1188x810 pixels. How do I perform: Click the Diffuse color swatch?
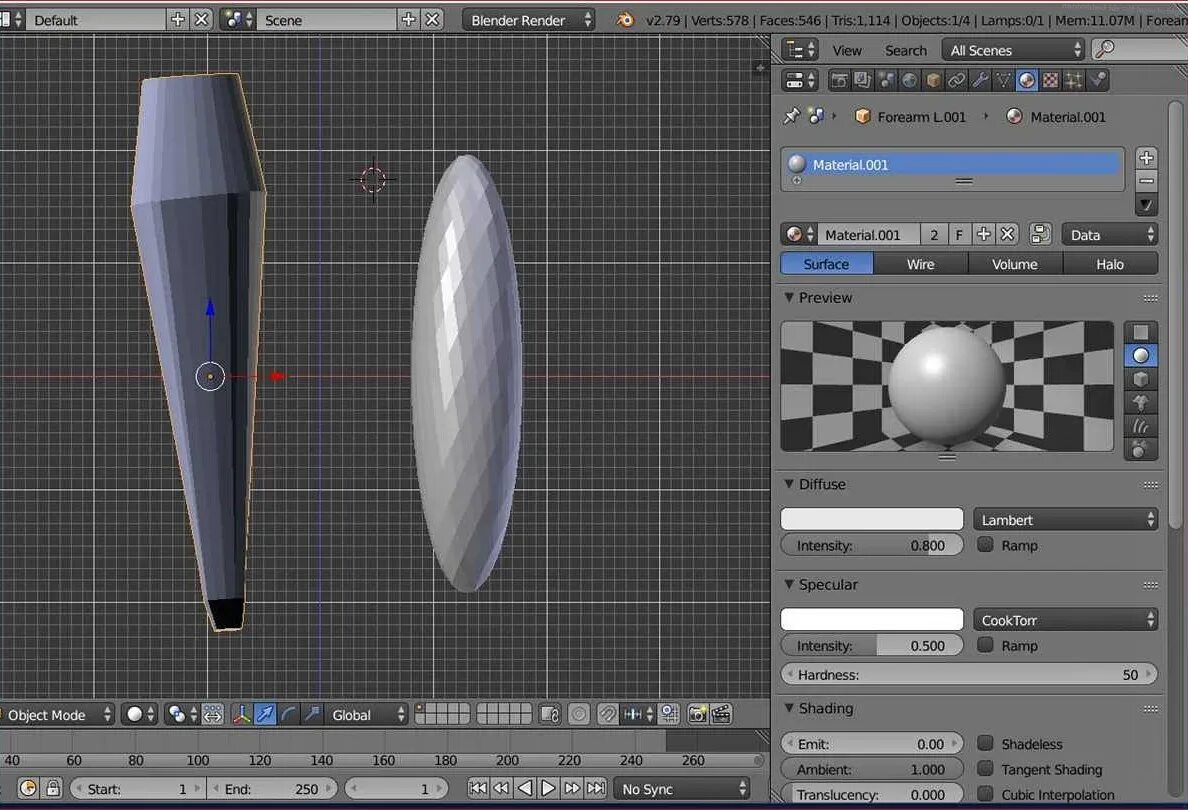click(x=872, y=519)
